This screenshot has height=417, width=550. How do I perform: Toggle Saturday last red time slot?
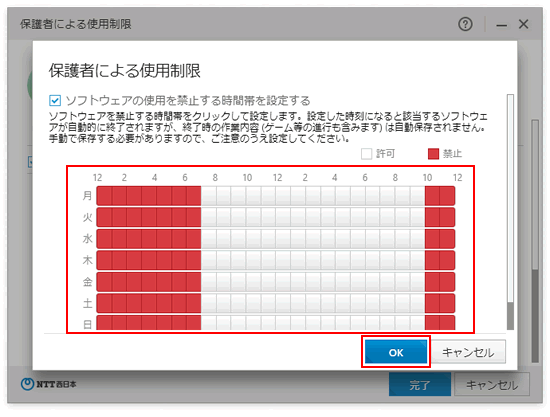447,303
